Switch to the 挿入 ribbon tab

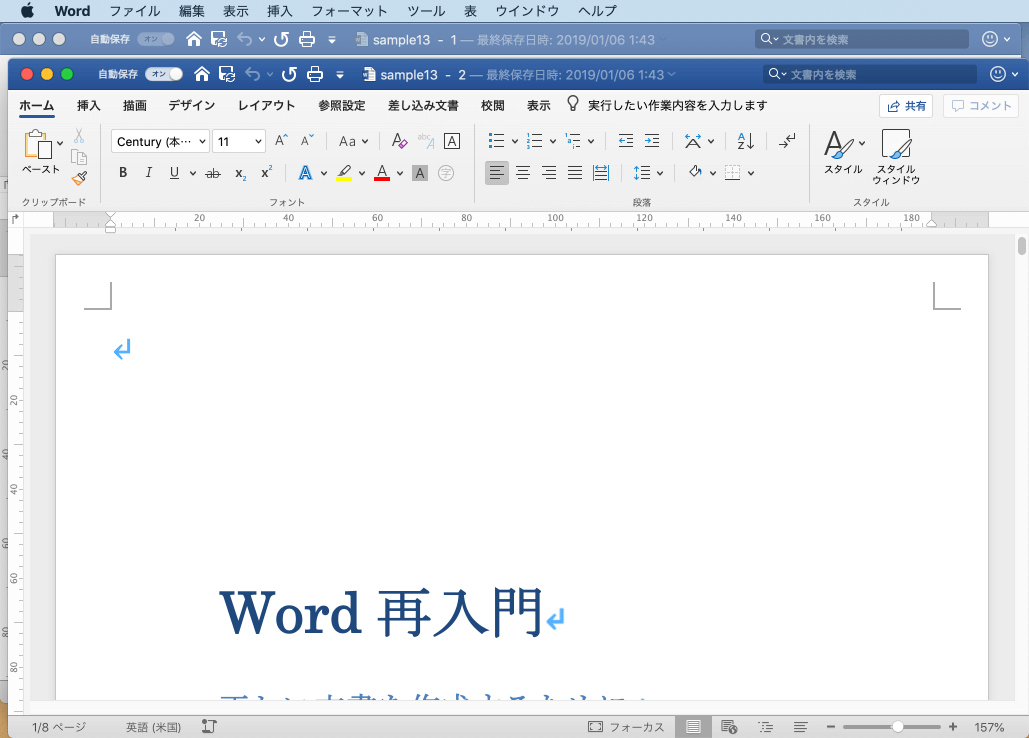89,106
